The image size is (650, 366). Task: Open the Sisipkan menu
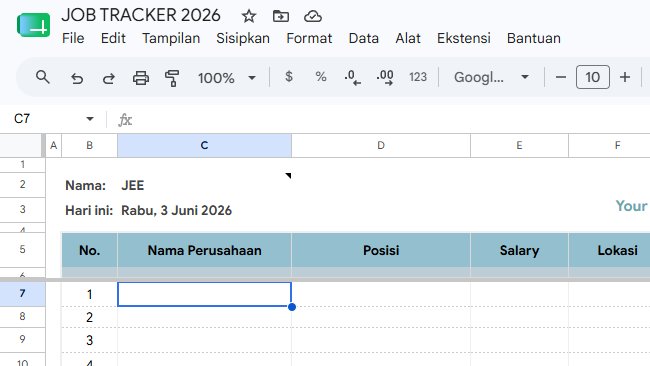click(243, 38)
